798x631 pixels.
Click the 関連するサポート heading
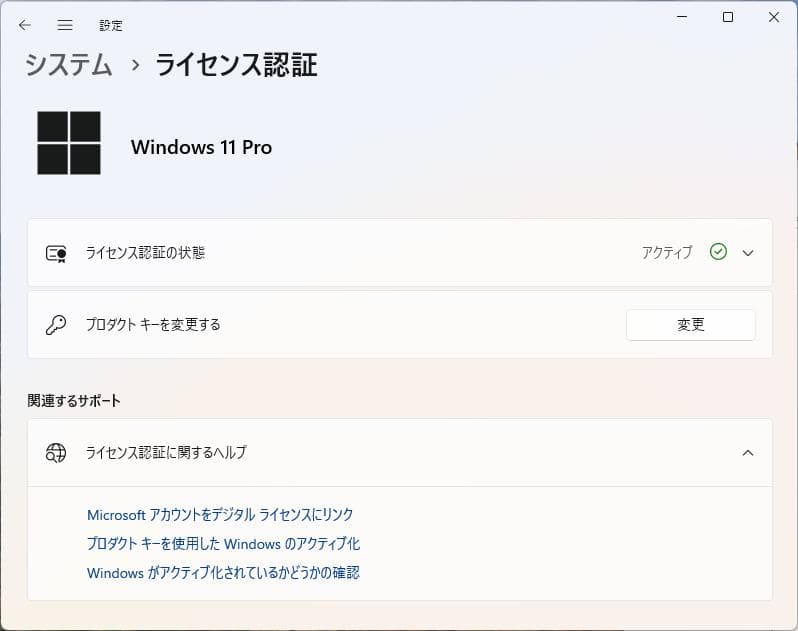tap(74, 400)
